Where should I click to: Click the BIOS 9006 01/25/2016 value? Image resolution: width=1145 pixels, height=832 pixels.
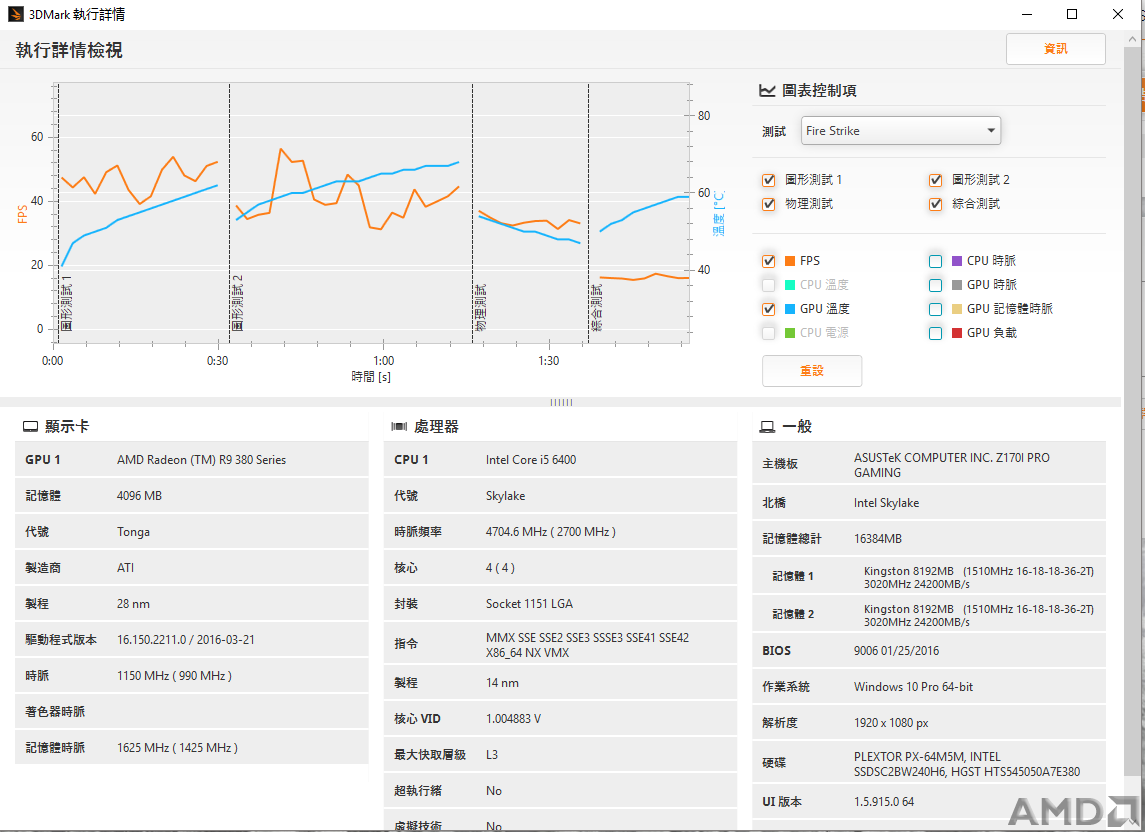point(896,650)
